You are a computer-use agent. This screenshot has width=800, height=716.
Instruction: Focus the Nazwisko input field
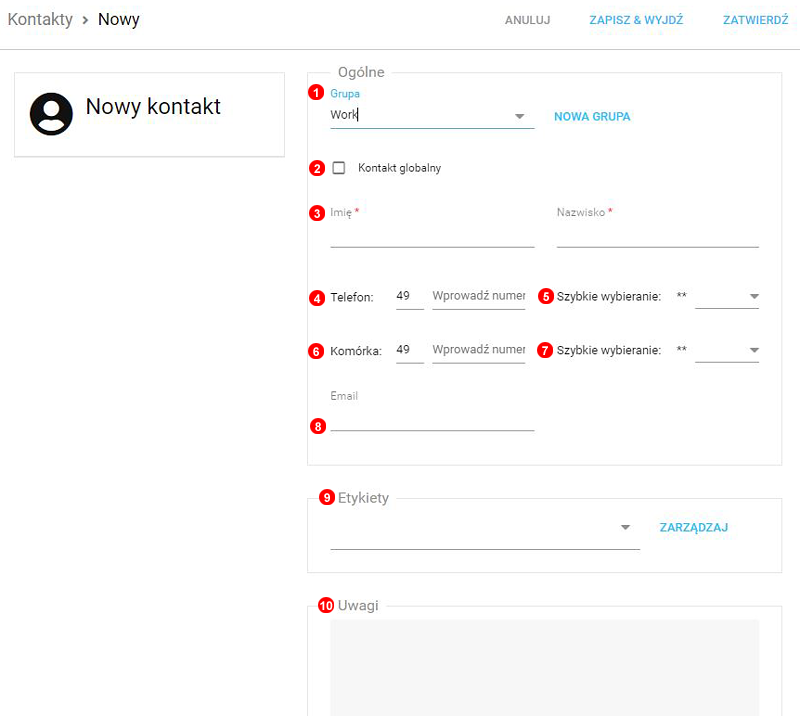point(657,235)
